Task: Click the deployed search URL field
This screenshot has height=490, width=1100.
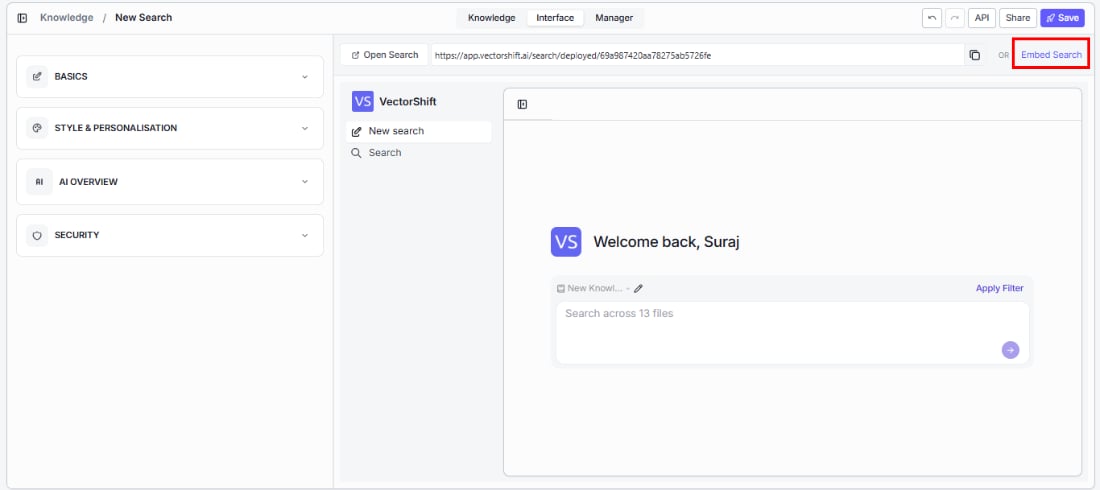Action: point(697,55)
